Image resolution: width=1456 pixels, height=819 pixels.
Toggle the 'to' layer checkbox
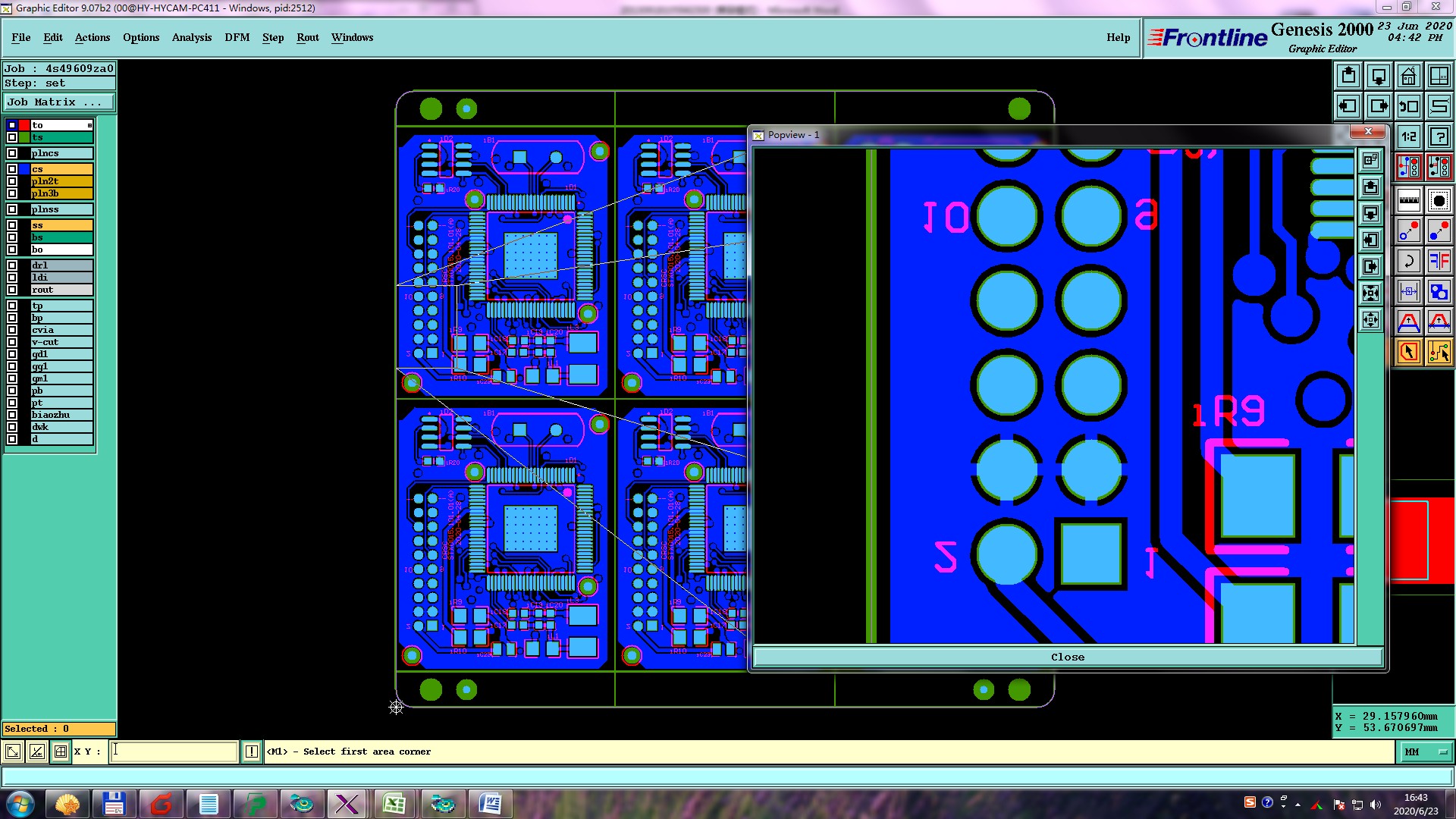(12, 125)
